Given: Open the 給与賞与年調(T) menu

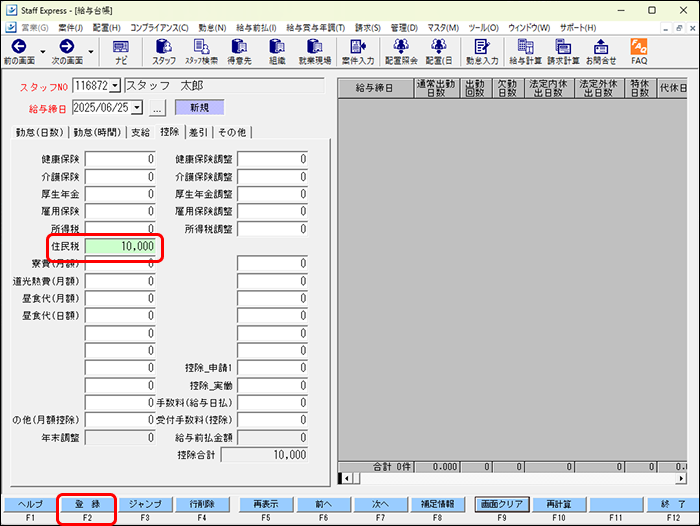Looking at the screenshot, I should 316,28.
